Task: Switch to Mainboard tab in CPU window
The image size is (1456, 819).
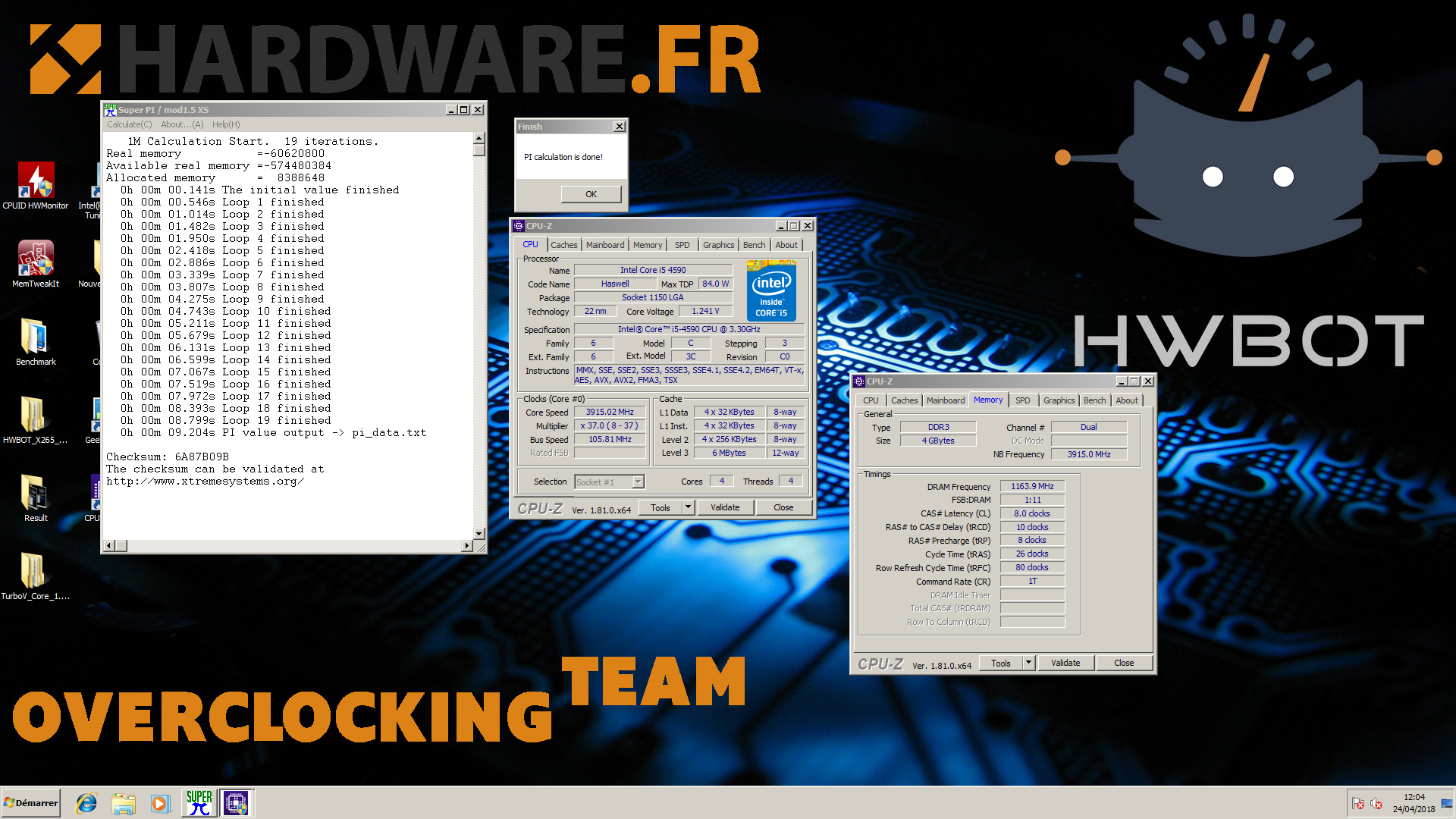Action: (x=605, y=245)
